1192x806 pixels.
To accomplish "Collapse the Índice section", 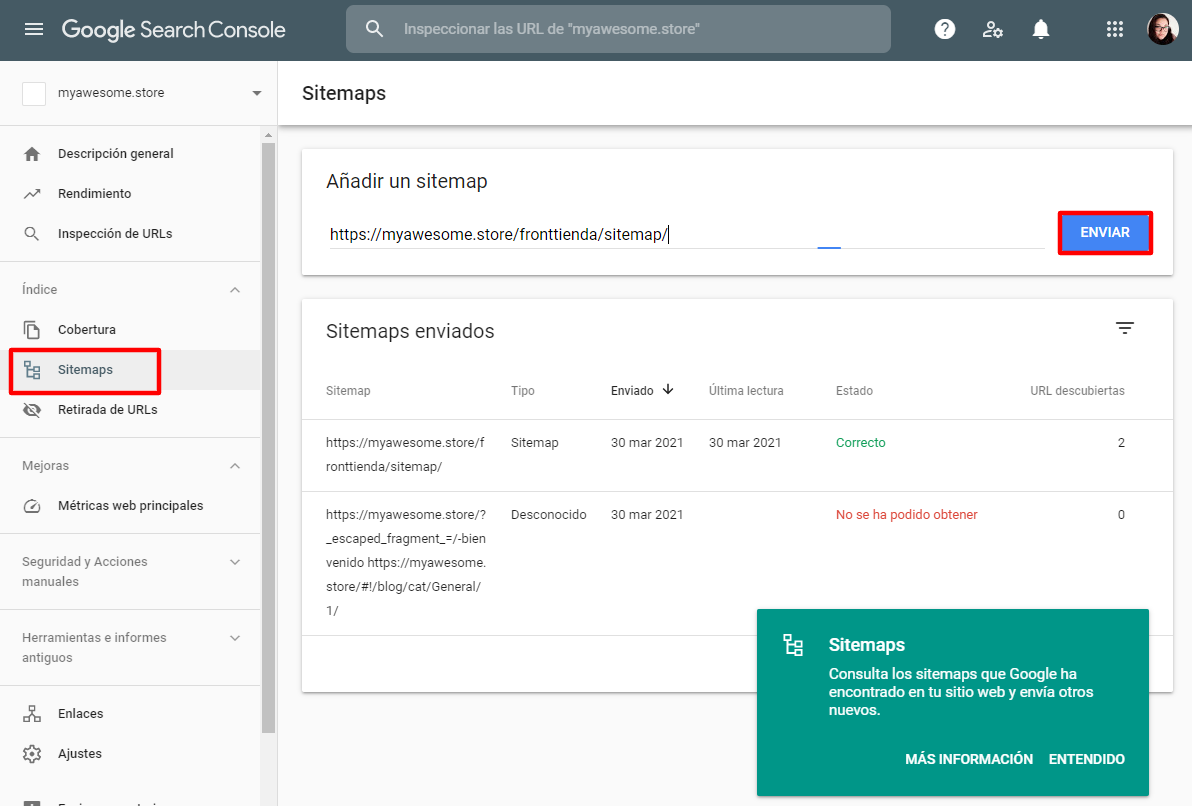I will tap(235, 290).
